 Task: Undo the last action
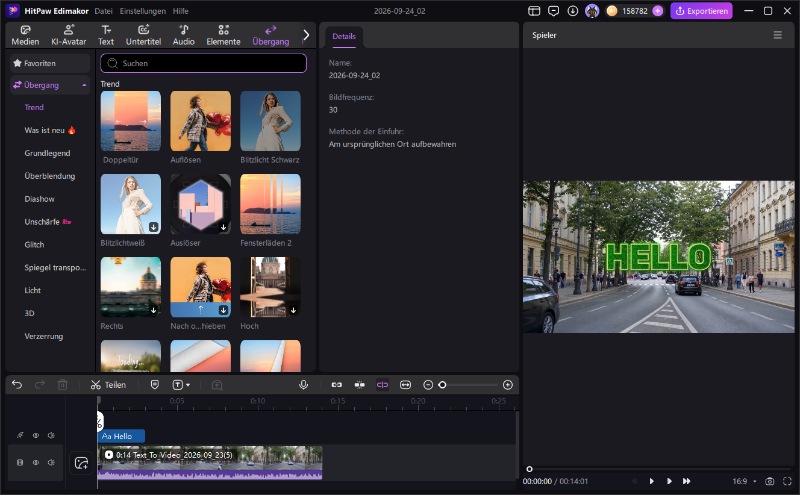[x=17, y=384]
